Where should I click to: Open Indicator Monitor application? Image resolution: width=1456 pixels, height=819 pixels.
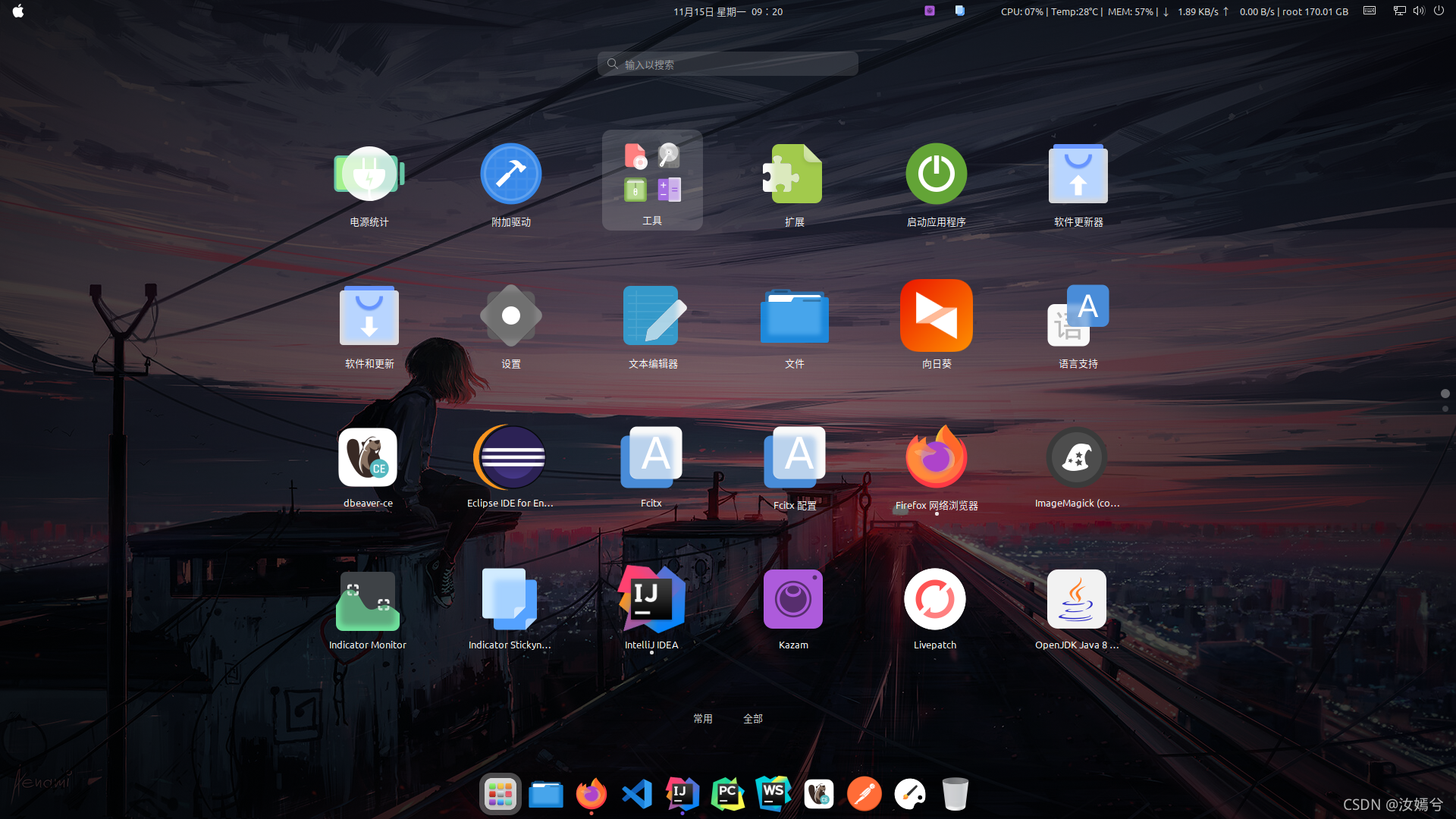tap(368, 600)
